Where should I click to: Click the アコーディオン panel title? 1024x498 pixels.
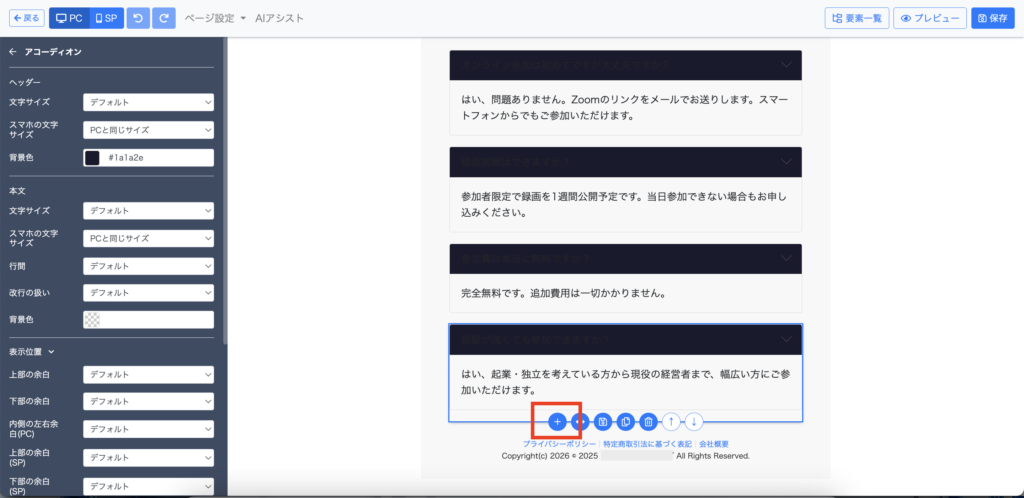coord(53,52)
